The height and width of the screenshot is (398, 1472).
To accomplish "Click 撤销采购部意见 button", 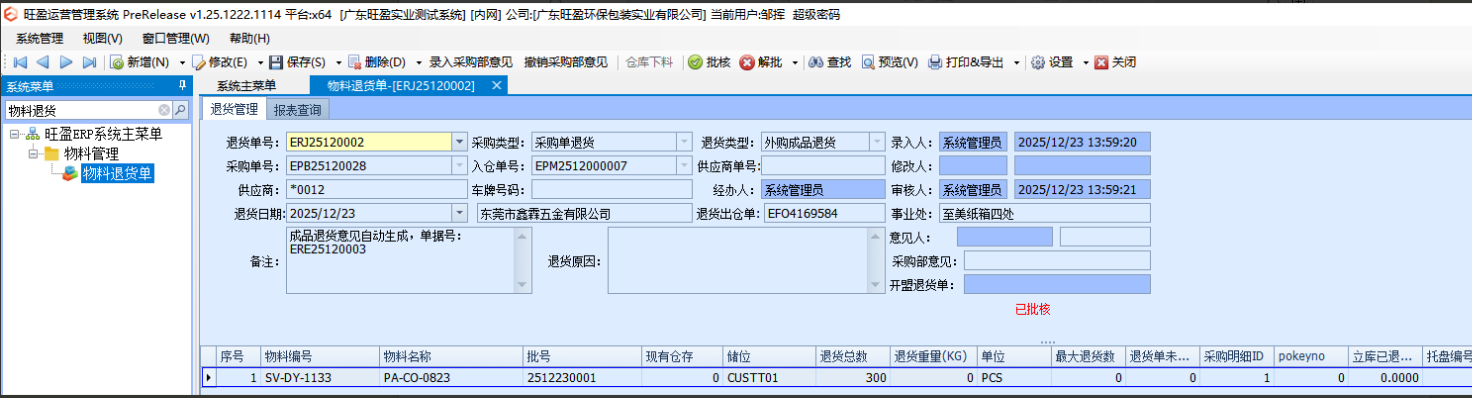I will click(566, 62).
